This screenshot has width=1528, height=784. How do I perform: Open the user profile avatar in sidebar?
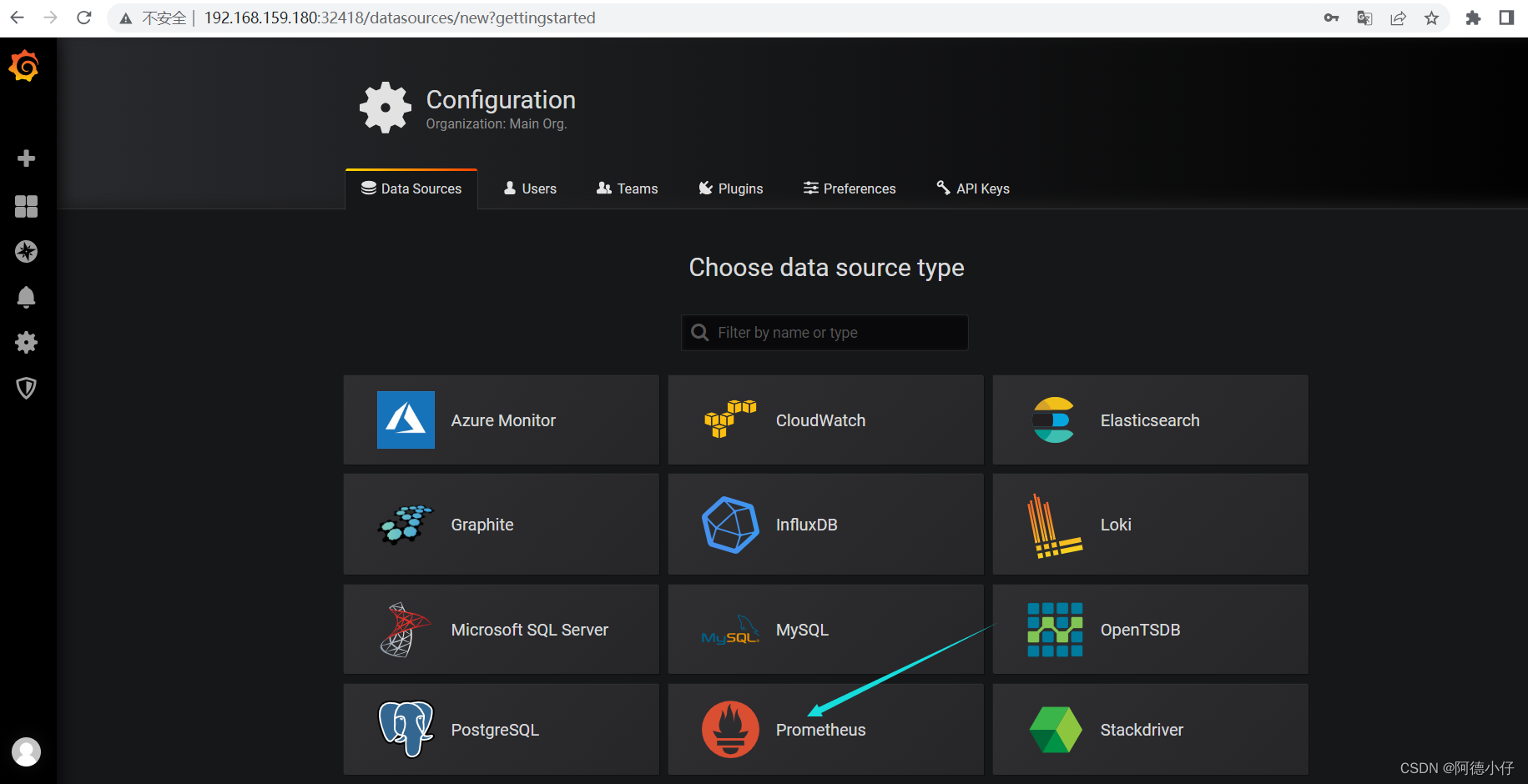coord(26,751)
